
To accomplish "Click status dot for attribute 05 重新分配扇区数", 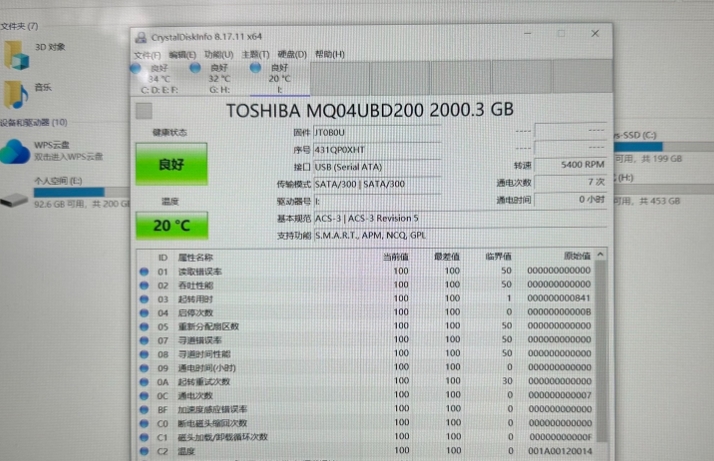I will point(144,326).
